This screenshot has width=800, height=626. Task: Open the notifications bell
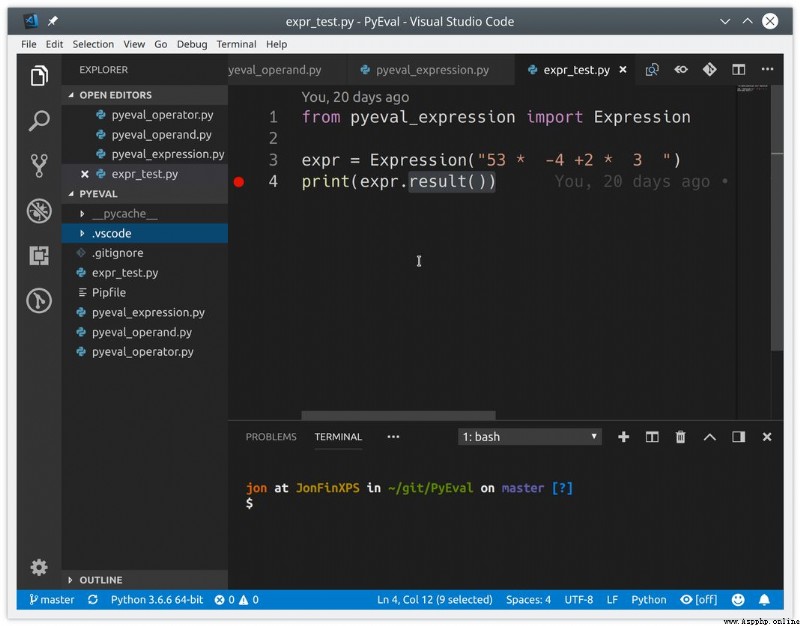[764, 599]
